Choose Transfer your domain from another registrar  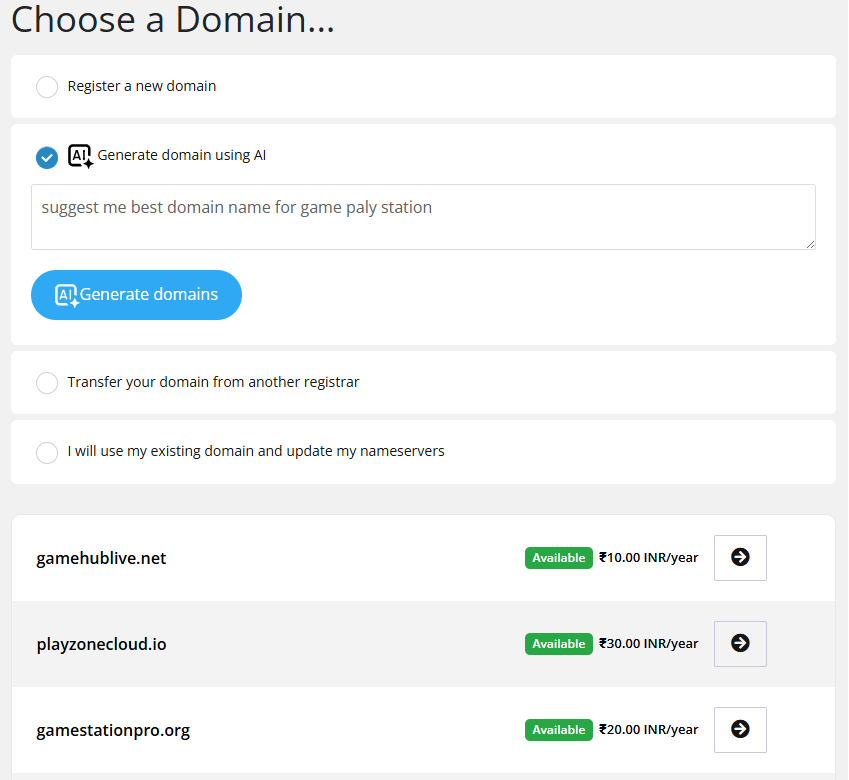click(x=47, y=383)
